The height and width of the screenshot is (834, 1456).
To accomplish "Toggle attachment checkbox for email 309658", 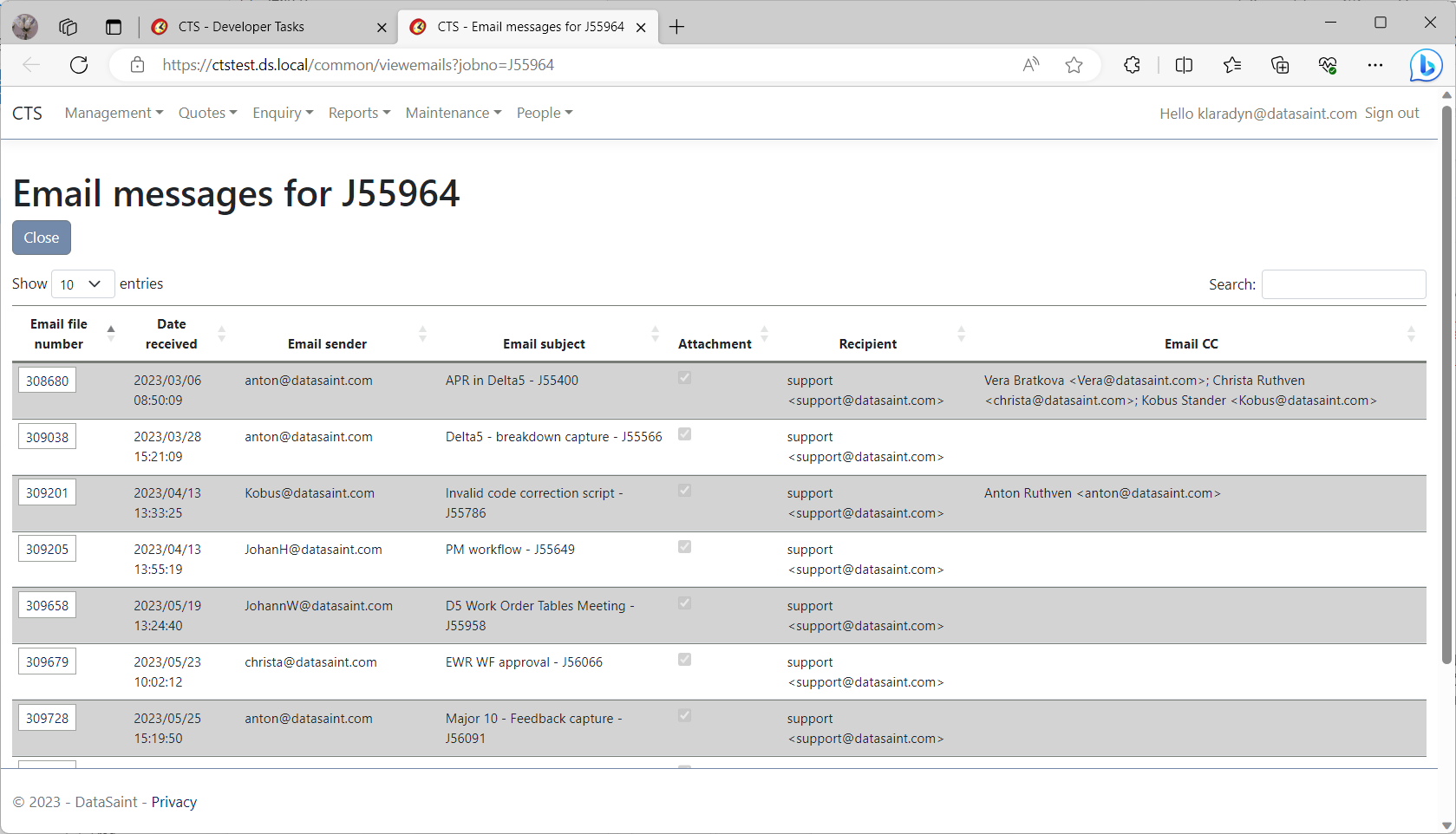I will pyautogui.click(x=685, y=603).
